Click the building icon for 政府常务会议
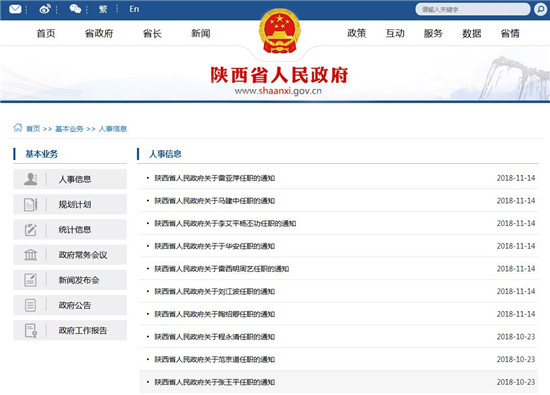The height and width of the screenshot is (395, 550). (x=31, y=255)
